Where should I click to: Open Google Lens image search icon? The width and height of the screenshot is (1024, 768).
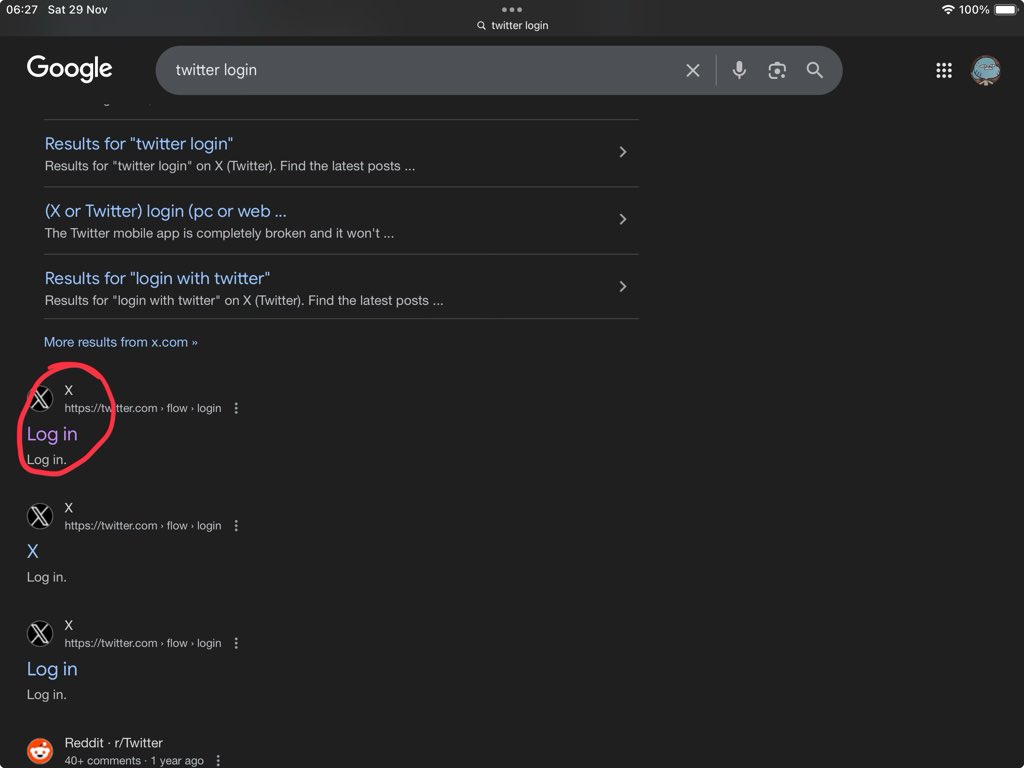pos(776,71)
